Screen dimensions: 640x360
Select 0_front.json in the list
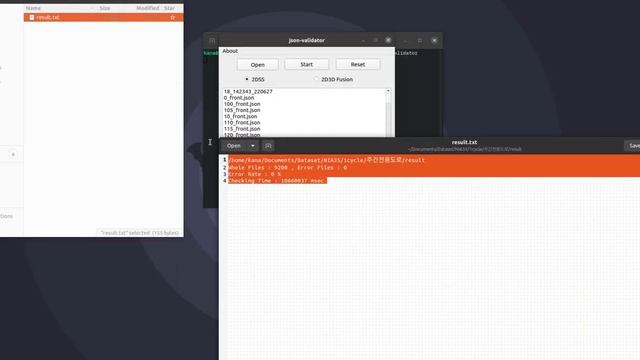[239, 98]
